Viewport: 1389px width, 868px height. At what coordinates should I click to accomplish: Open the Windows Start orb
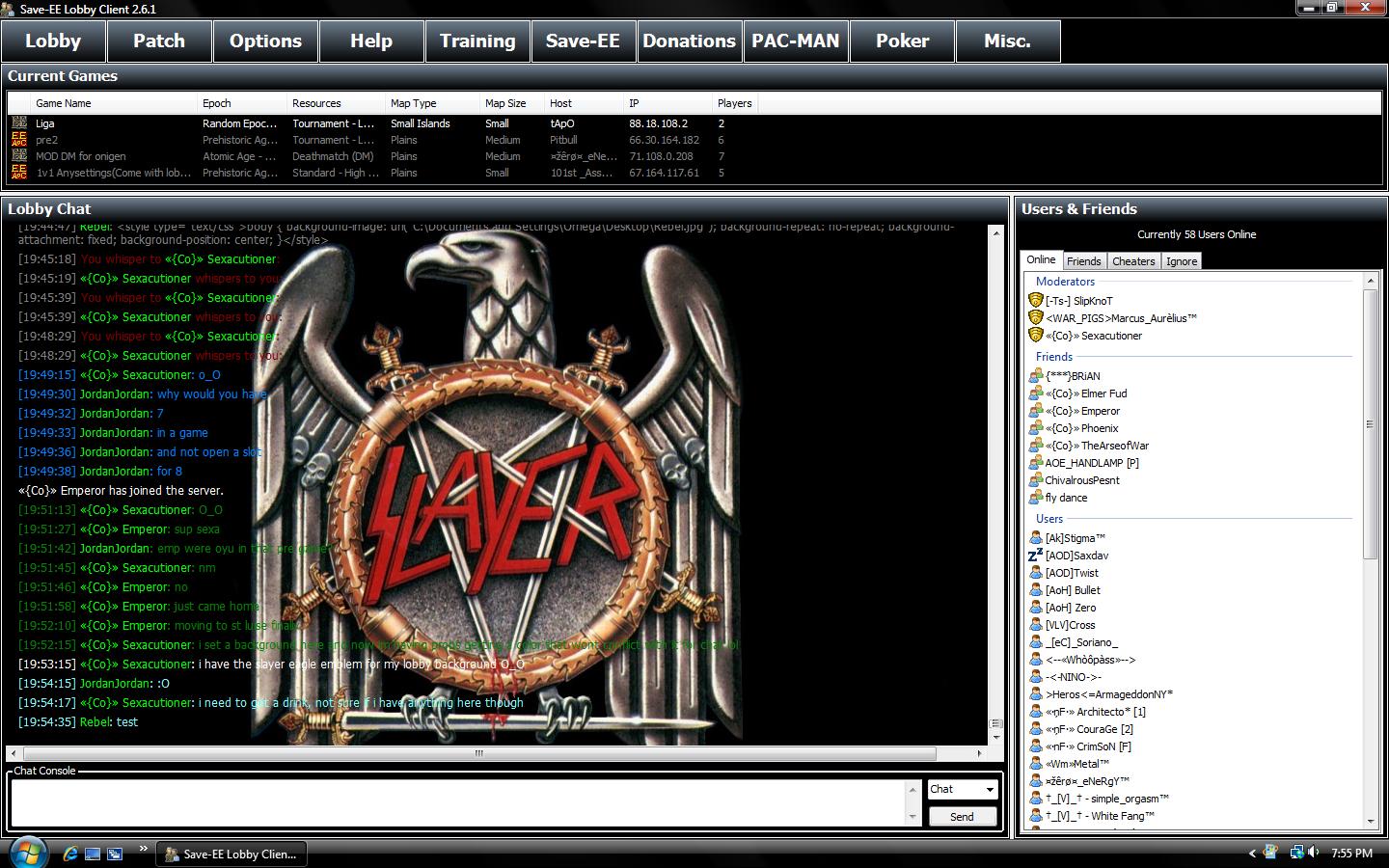27,853
